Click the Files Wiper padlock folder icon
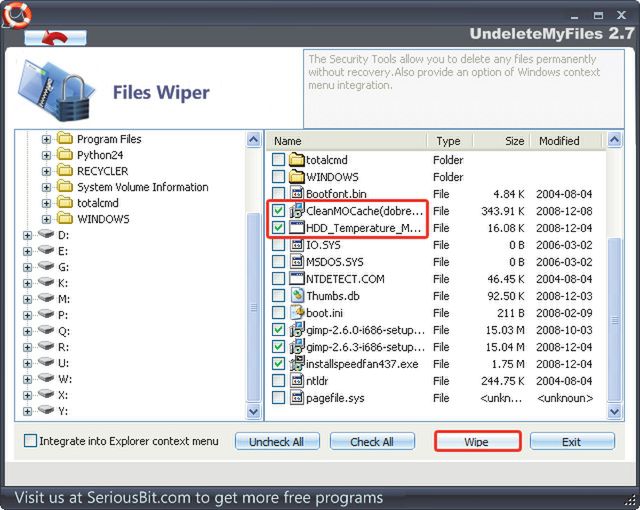The image size is (640, 510). (56, 91)
